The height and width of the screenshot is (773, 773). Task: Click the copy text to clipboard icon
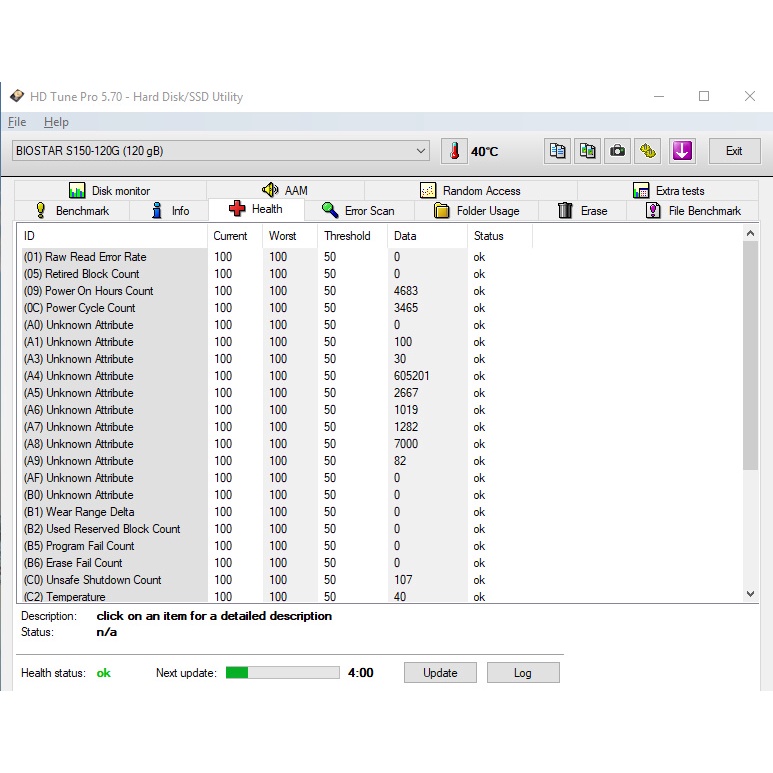coord(557,151)
